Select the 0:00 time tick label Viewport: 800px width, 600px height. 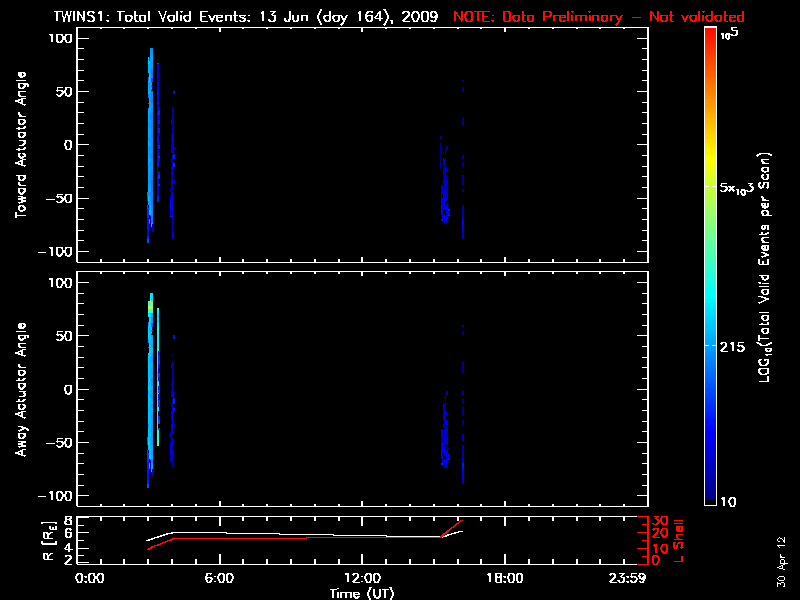point(90,578)
